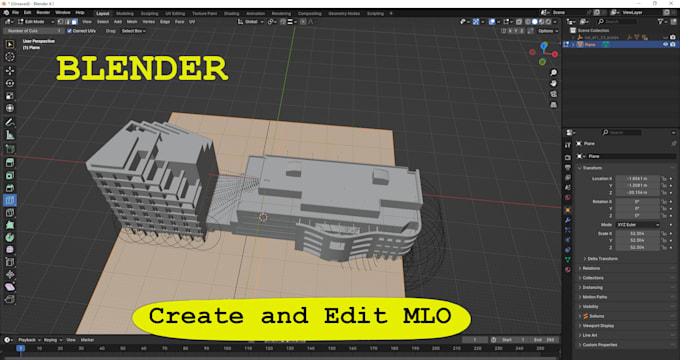Select the active Loop Cut tool

[10, 200]
